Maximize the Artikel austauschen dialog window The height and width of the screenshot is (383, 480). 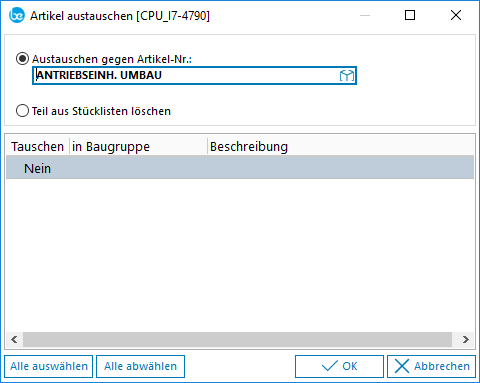410,15
